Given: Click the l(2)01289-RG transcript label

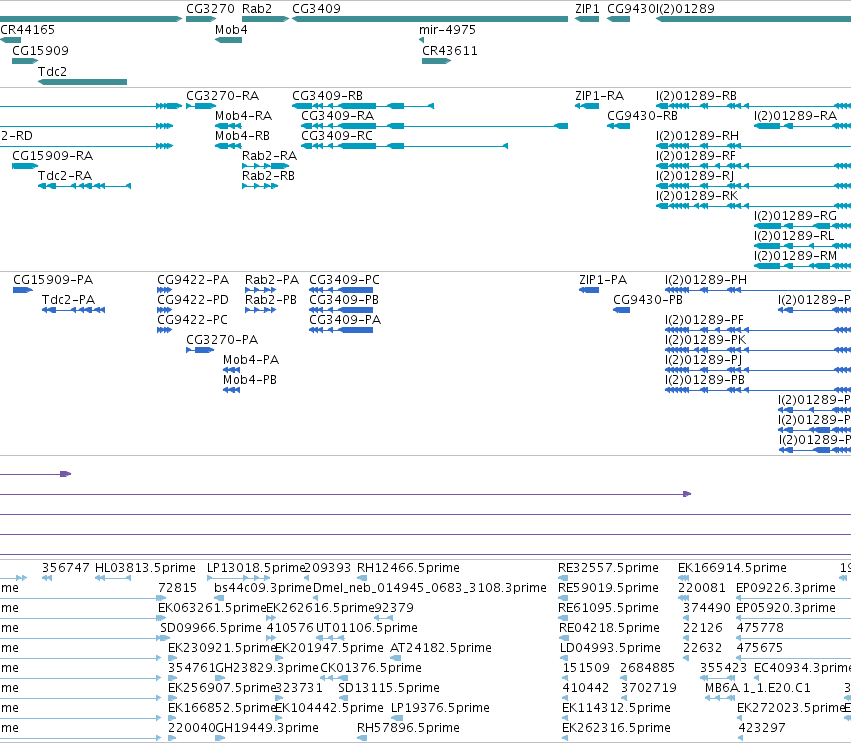Looking at the screenshot, I should pyautogui.click(x=795, y=216).
